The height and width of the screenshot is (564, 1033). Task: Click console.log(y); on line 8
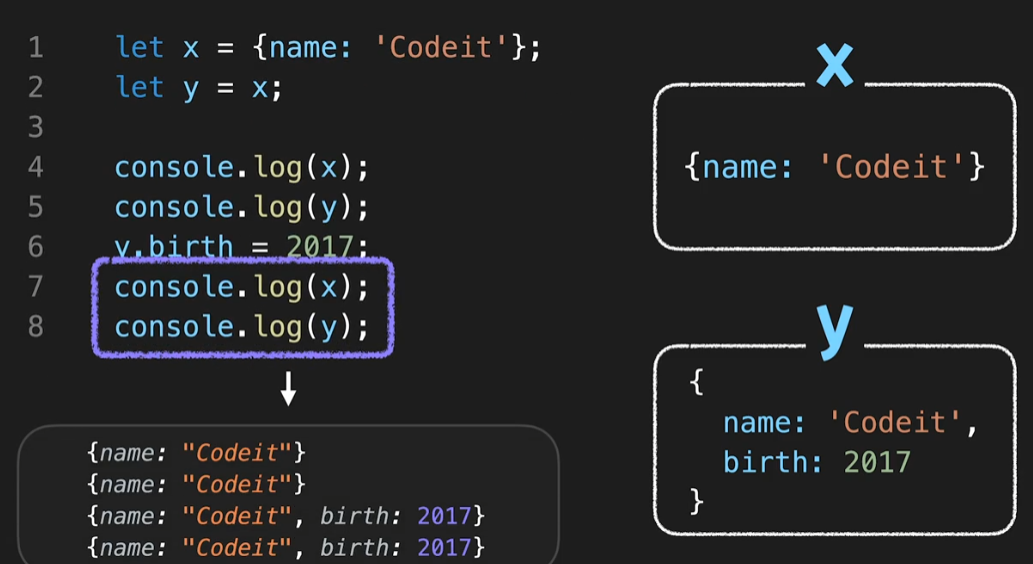tap(242, 327)
